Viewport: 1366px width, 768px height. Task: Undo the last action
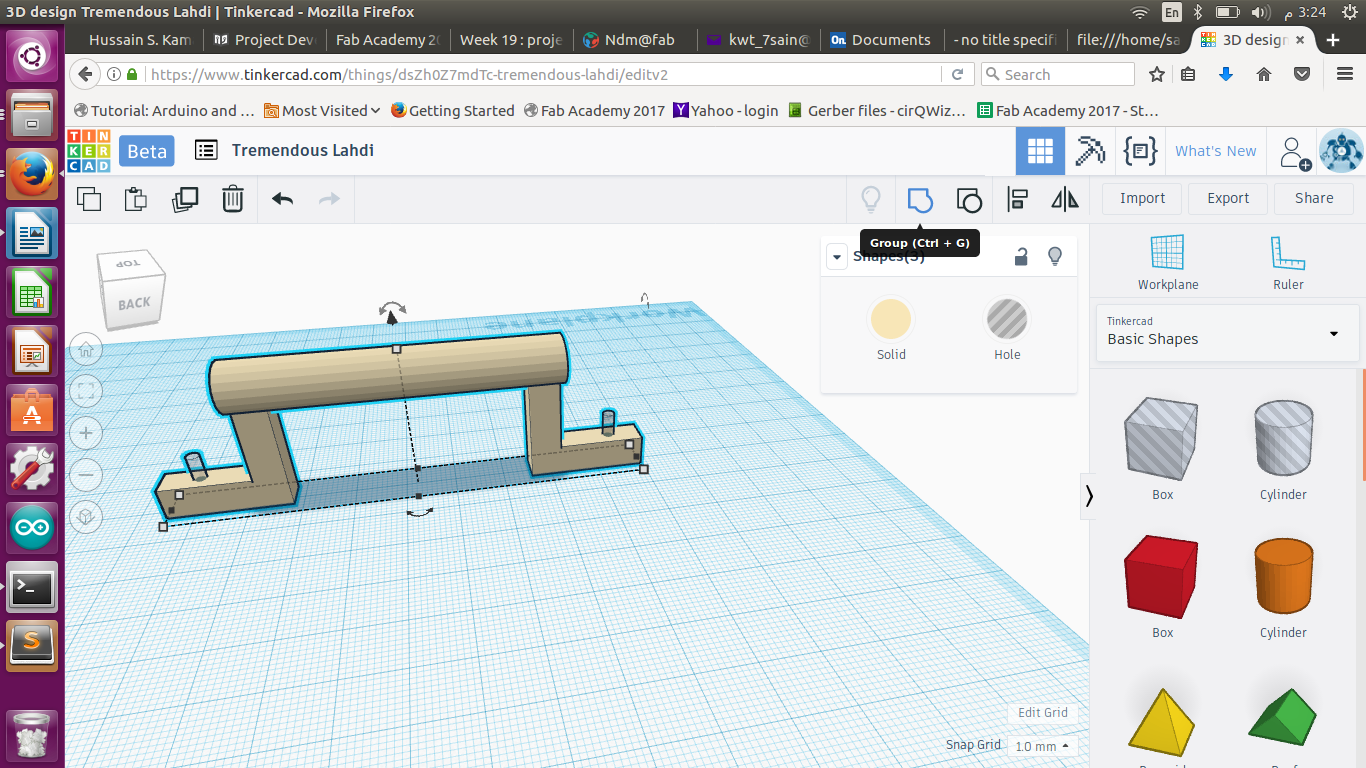282,199
